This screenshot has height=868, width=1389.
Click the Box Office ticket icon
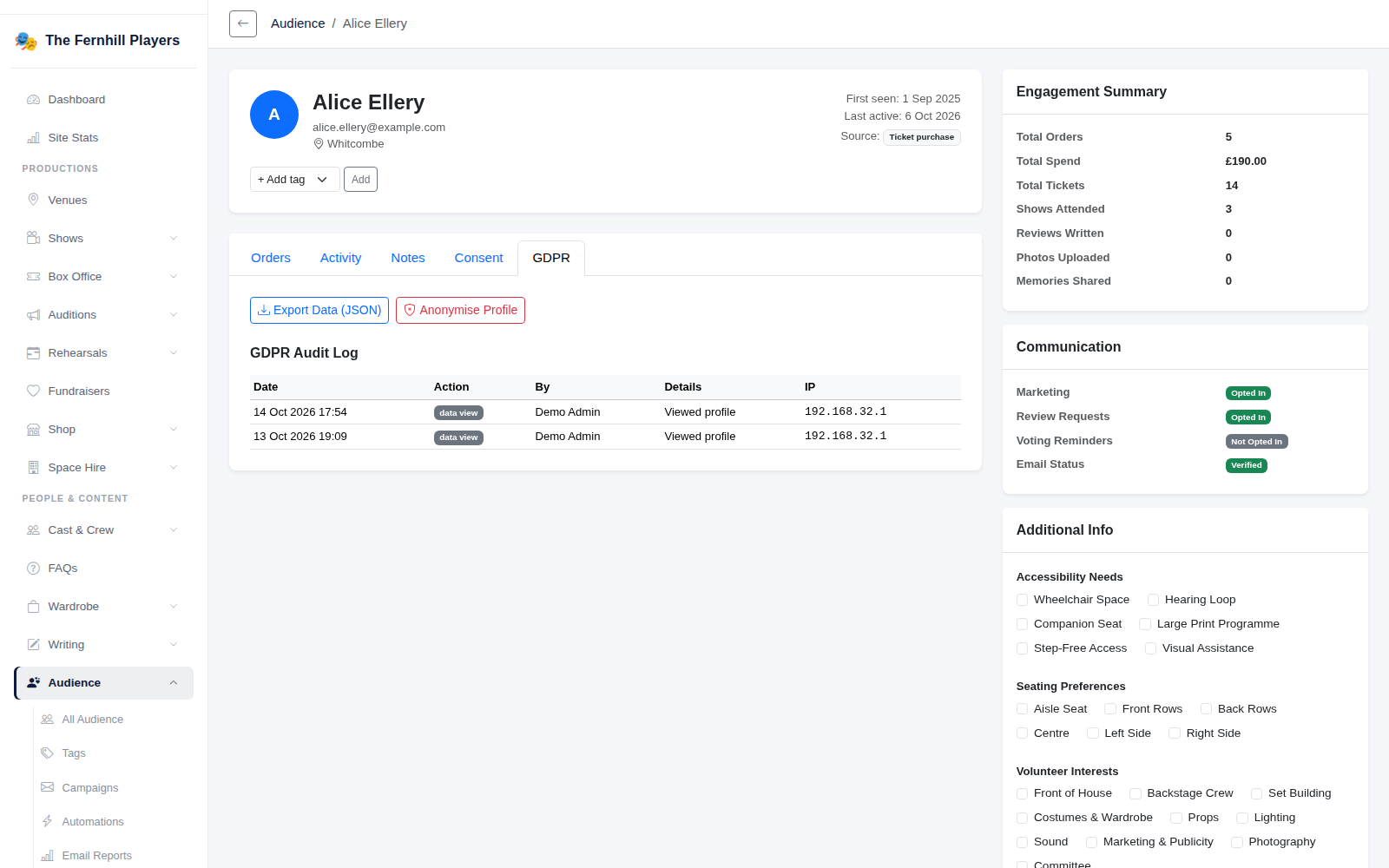pyautogui.click(x=33, y=276)
